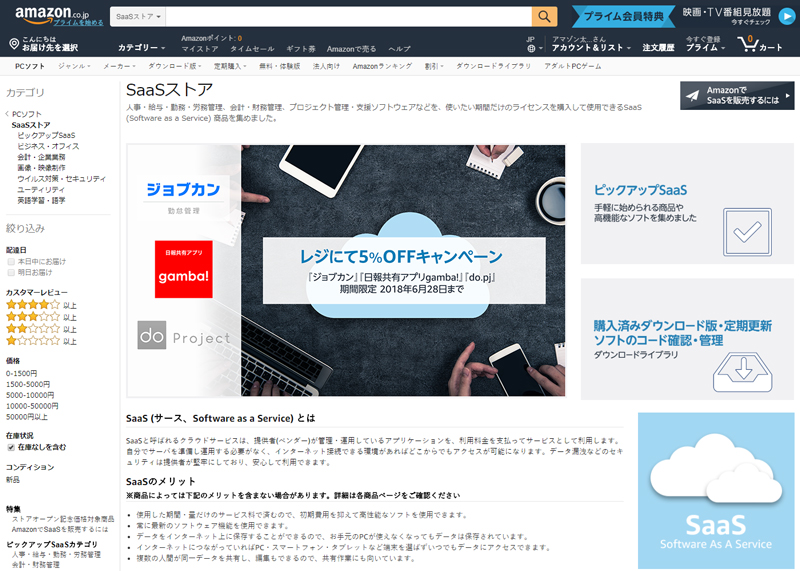Expand the ダウンロード版 menu
800x571 pixels.
point(174,66)
